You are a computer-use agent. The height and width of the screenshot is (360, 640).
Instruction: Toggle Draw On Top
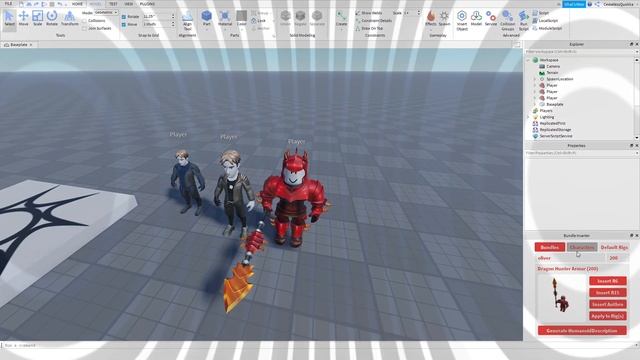pos(369,28)
